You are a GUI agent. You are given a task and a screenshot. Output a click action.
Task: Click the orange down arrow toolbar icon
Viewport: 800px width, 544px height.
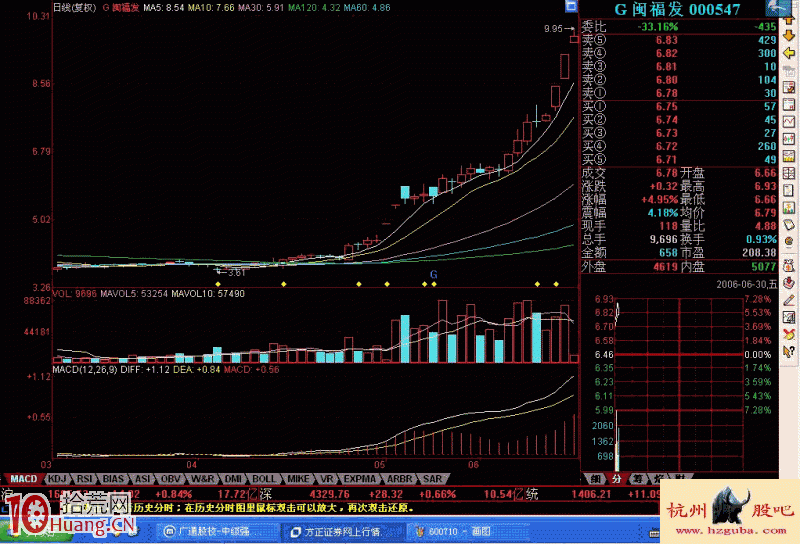coord(789,35)
